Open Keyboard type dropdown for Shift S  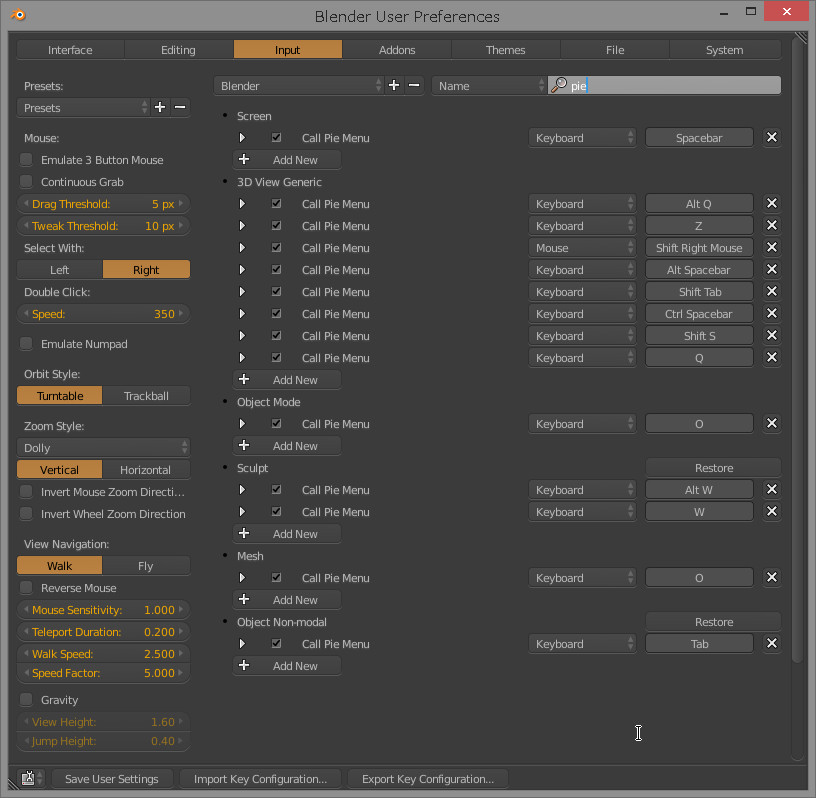[582, 336]
